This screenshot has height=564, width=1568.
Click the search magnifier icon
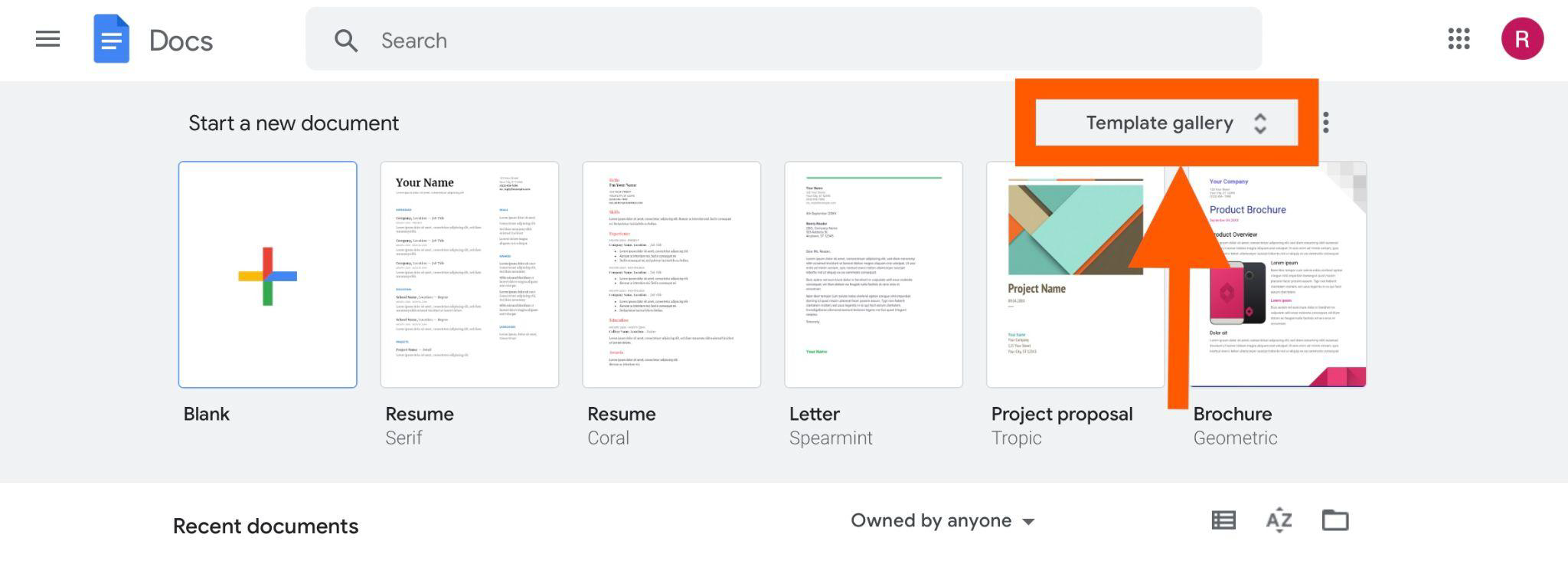pos(346,41)
